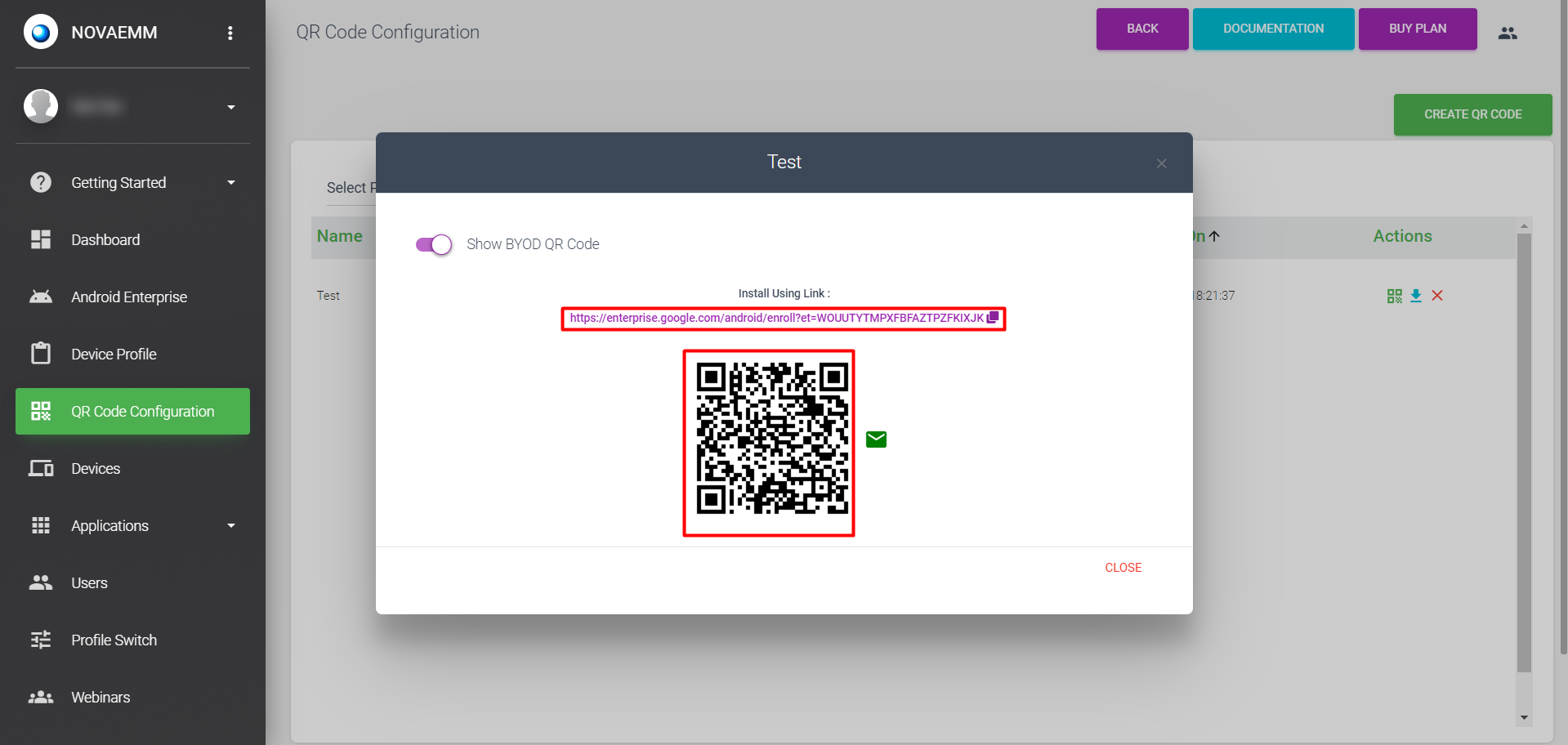Click the red delete X in Actions column
This screenshot has height=745, width=1568.
(1437, 296)
